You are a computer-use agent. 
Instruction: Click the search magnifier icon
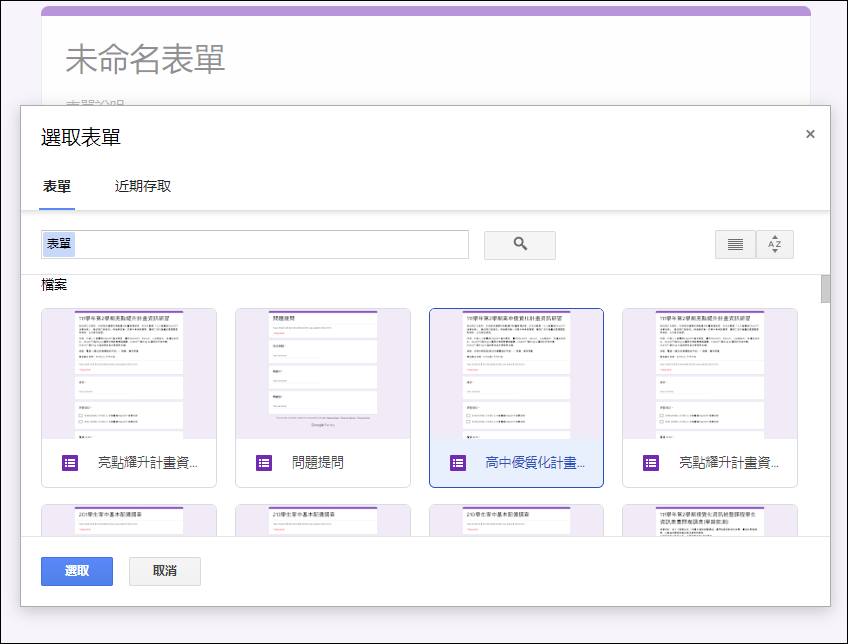coord(519,244)
